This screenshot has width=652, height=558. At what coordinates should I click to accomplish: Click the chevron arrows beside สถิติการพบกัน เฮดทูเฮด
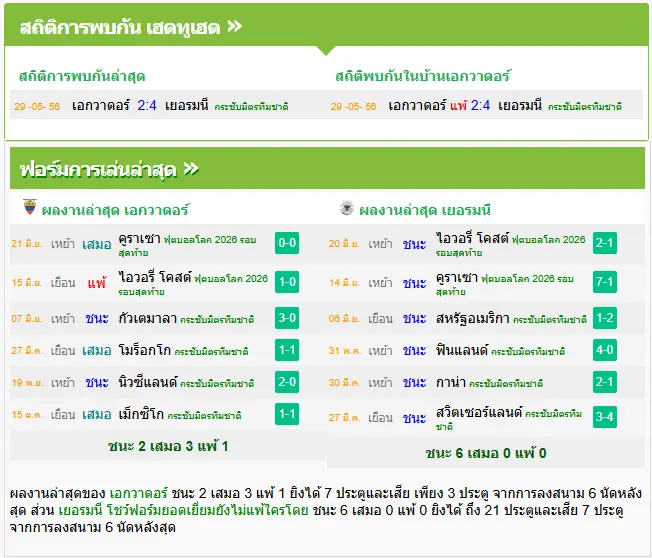pyautogui.click(x=235, y=27)
